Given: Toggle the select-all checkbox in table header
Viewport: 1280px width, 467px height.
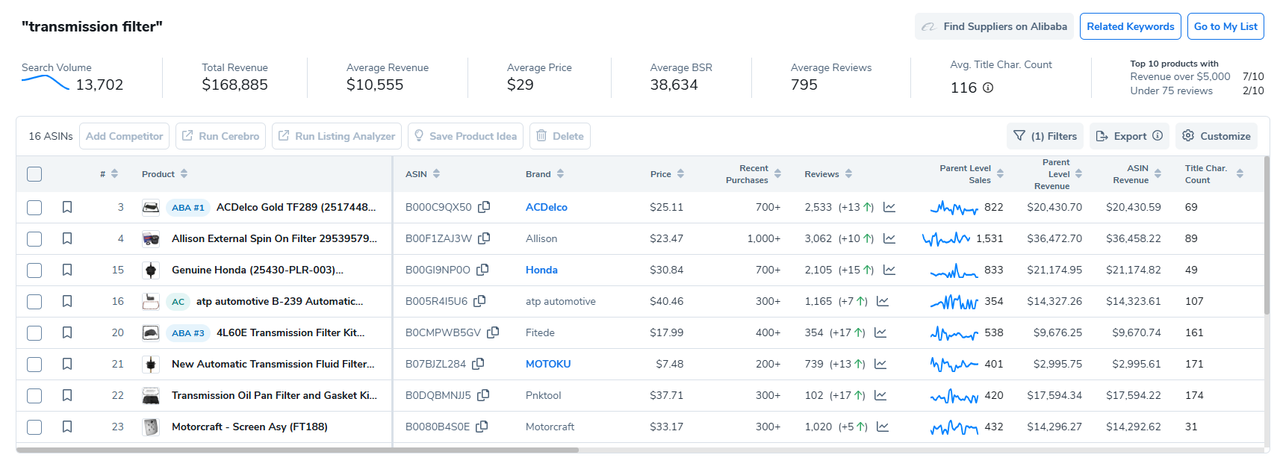Looking at the screenshot, I should click(x=35, y=174).
